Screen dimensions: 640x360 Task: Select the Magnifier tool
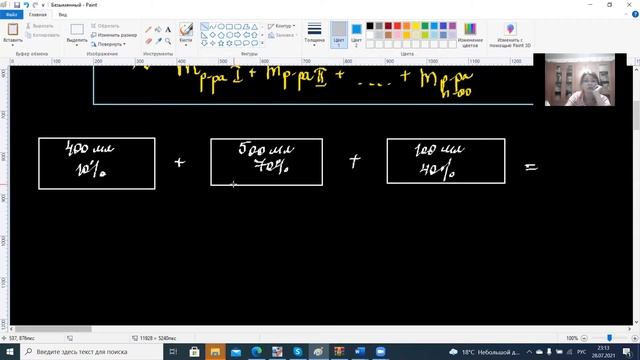point(168,41)
